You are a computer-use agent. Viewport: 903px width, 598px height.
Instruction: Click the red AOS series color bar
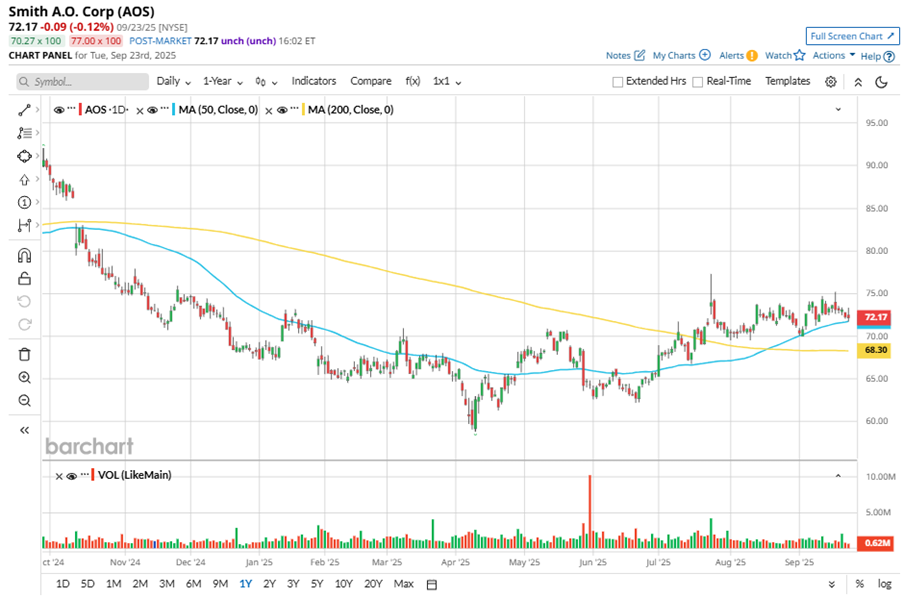81,110
